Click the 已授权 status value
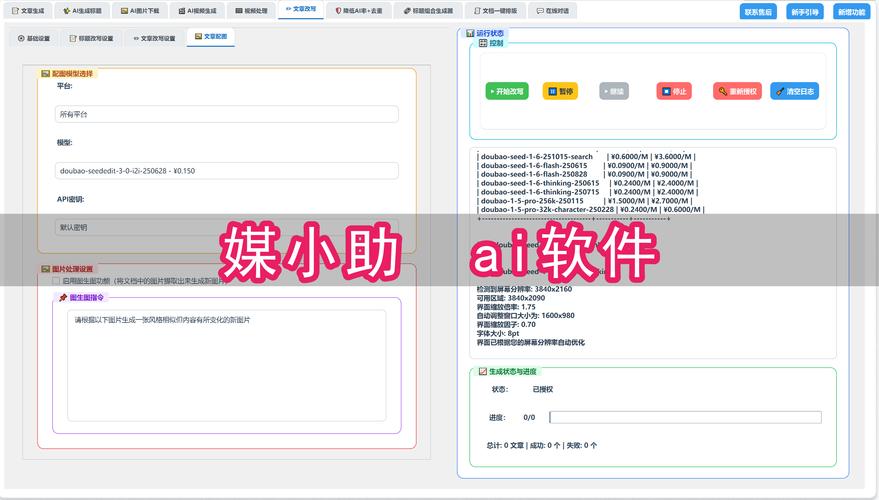Image resolution: width=879 pixels, height=500 pixels. tap(543, 389)
